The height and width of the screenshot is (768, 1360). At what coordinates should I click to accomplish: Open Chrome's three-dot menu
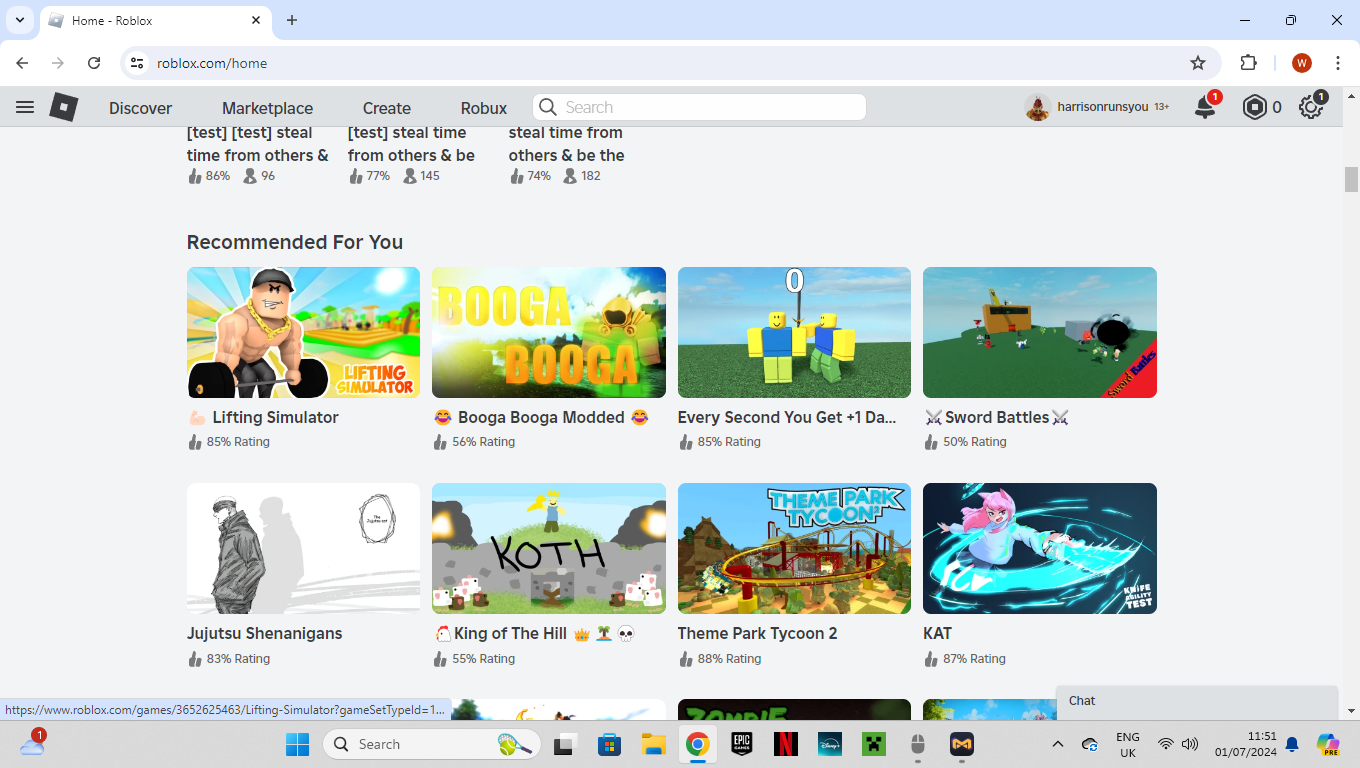1338,63
